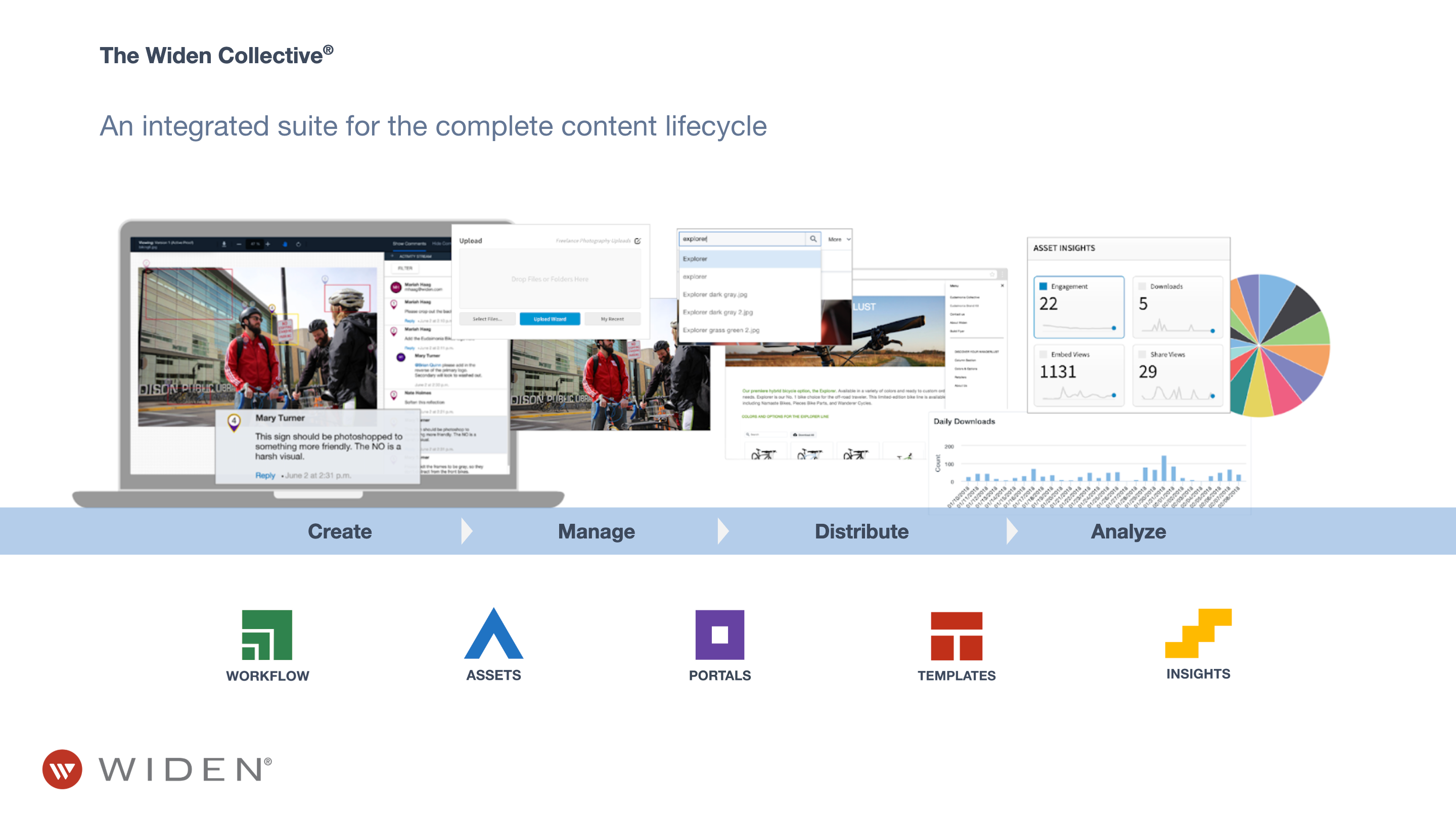Screen dimensions: 1456x813
Task: Click the green Workflow product icon
Action: click(x=267, y=635)
